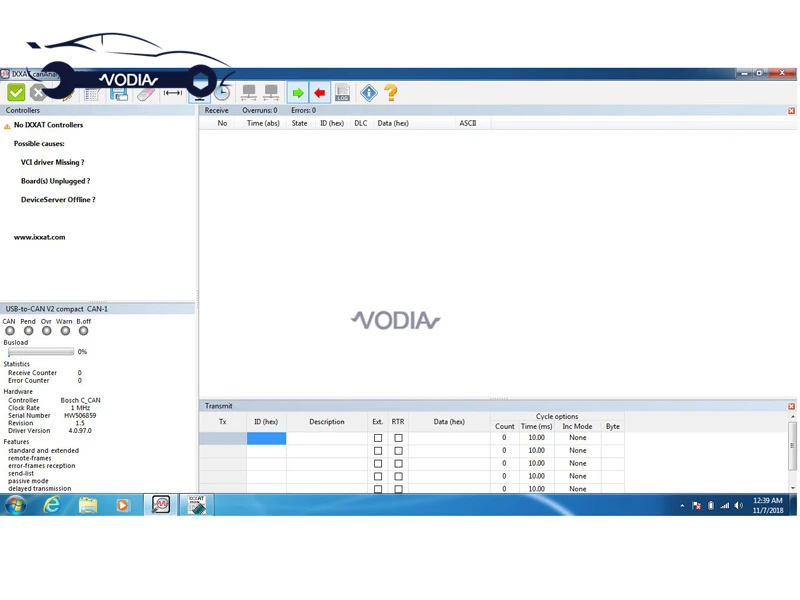The image size is (800, 600).
Task: Check RTR box in first transmit row
Action: pos(398,438)
